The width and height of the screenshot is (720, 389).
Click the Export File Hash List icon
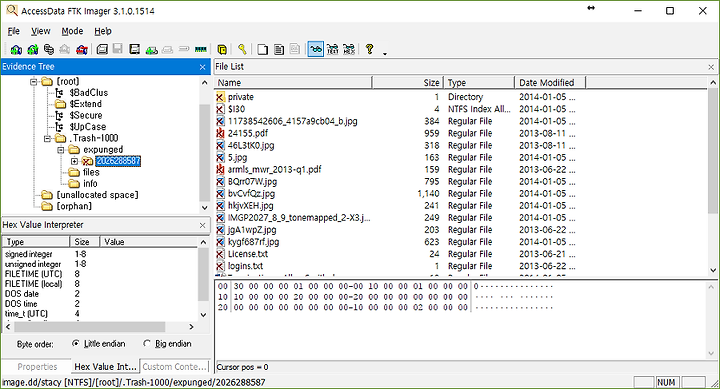(279, 49)
